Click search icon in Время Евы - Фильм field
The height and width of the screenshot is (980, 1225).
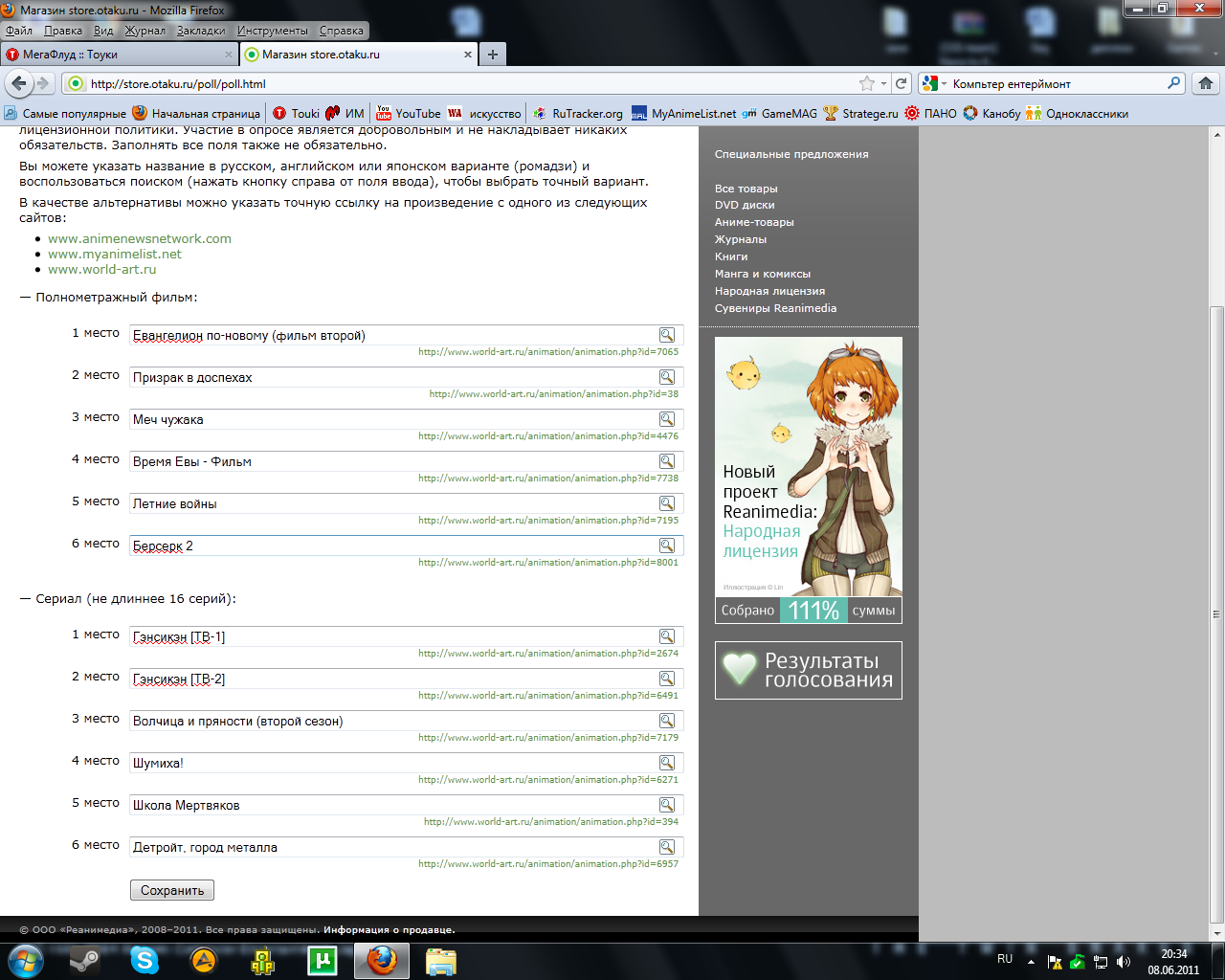coord(667,461)
